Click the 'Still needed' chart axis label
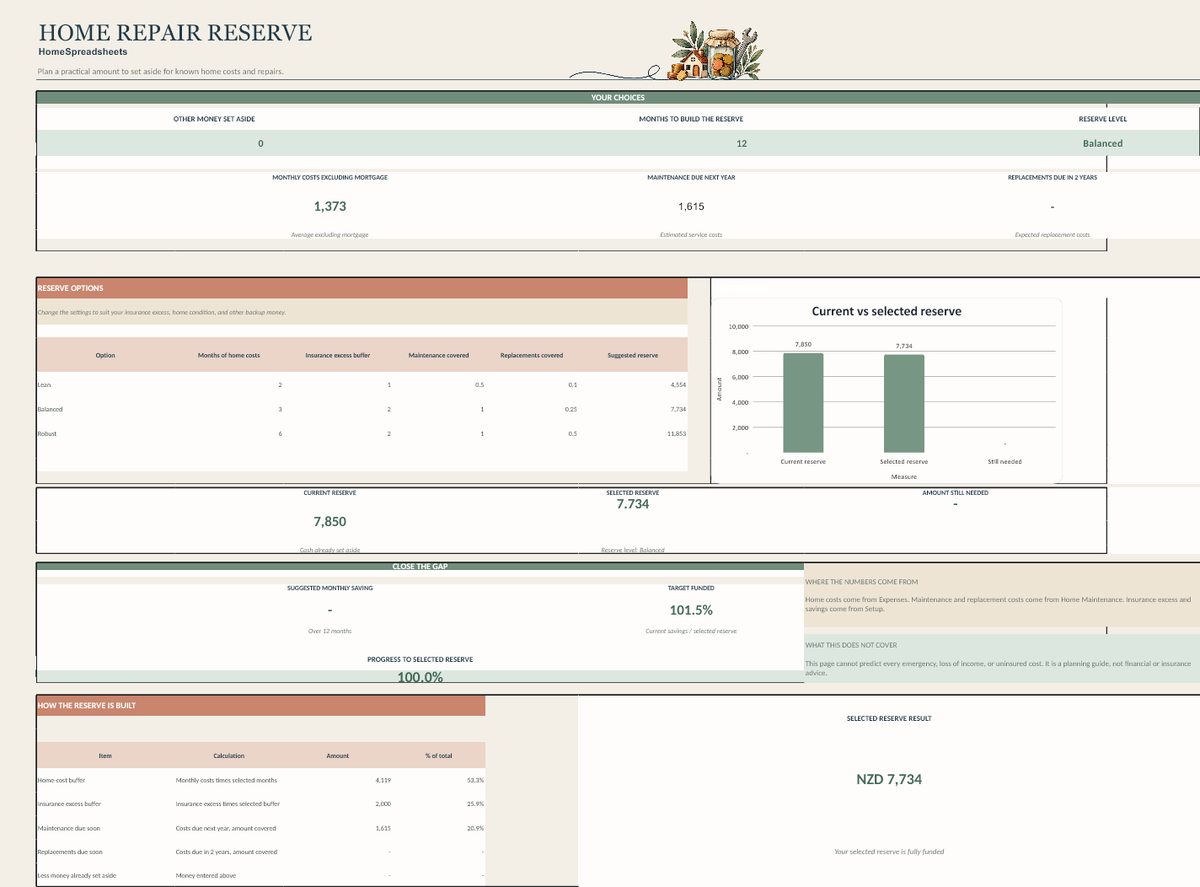The width and height of the screenshot is (1200, 887). [1004, 461]
